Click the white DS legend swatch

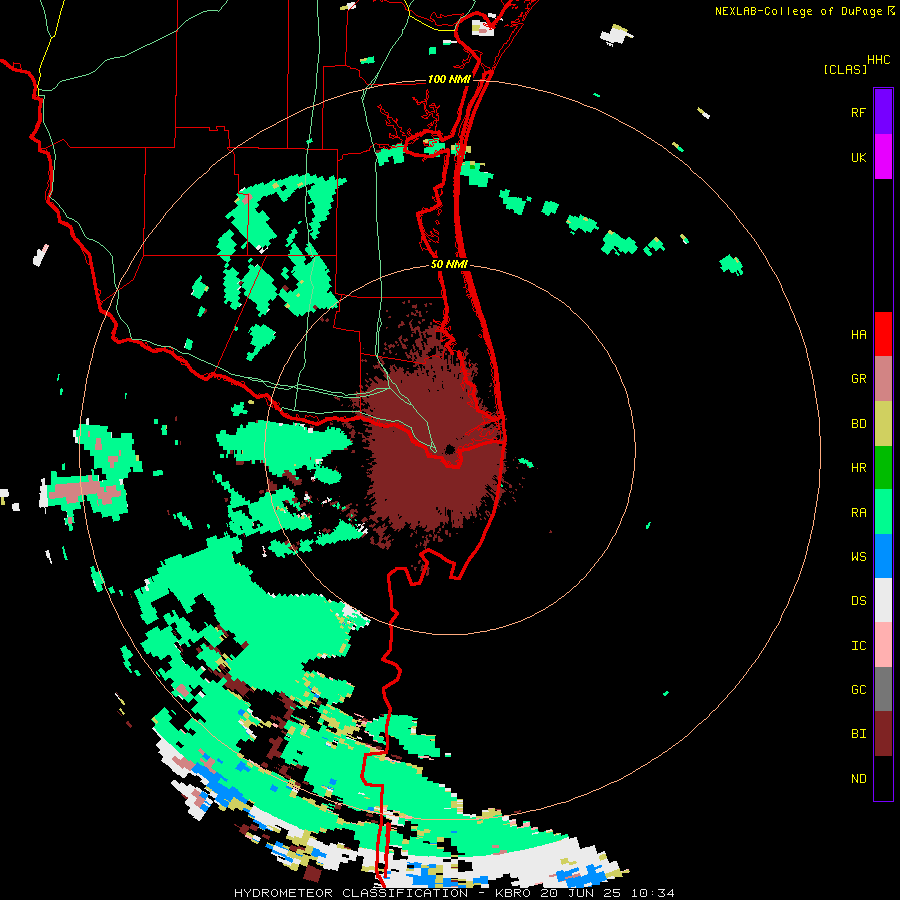pyautogui.click(x=883, y=600)
